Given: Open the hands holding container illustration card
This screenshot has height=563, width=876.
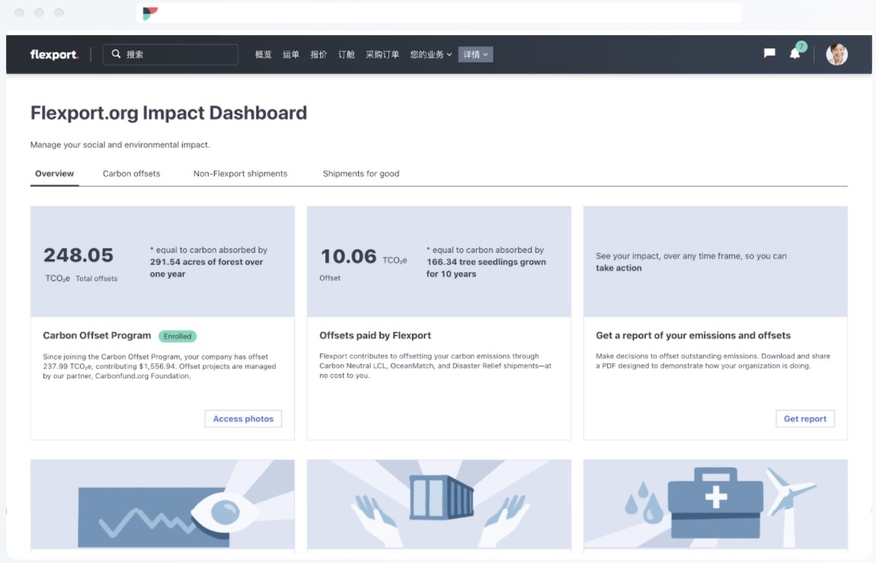Looking at the screenshot, I should pos(439,505).
